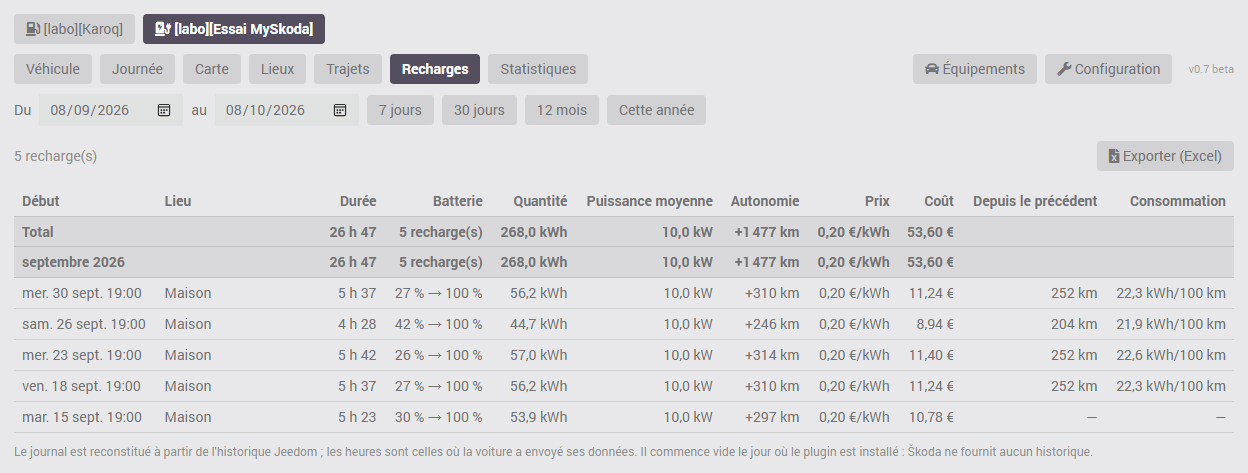The width and height of the screenshot is (1248, 473).
Task: Filter on the last 30 jours
Action: pos(480,110)
